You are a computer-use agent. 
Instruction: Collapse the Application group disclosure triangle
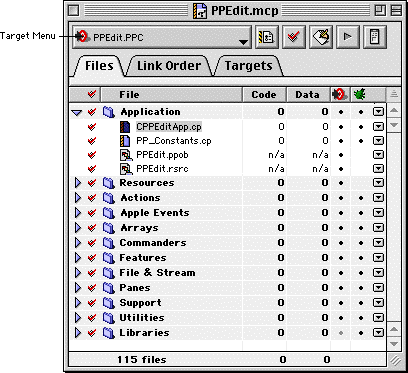(77, 113)
